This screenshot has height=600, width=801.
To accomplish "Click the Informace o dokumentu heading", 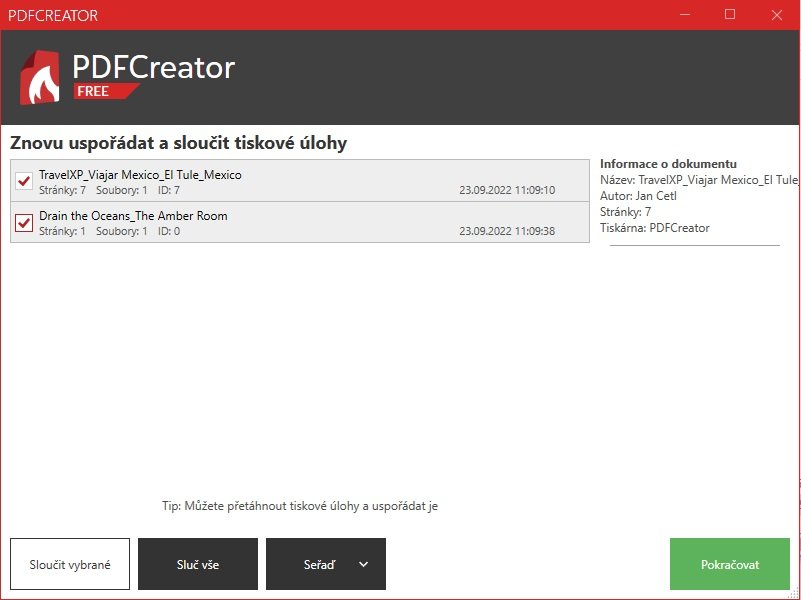I will click(668, 164).
